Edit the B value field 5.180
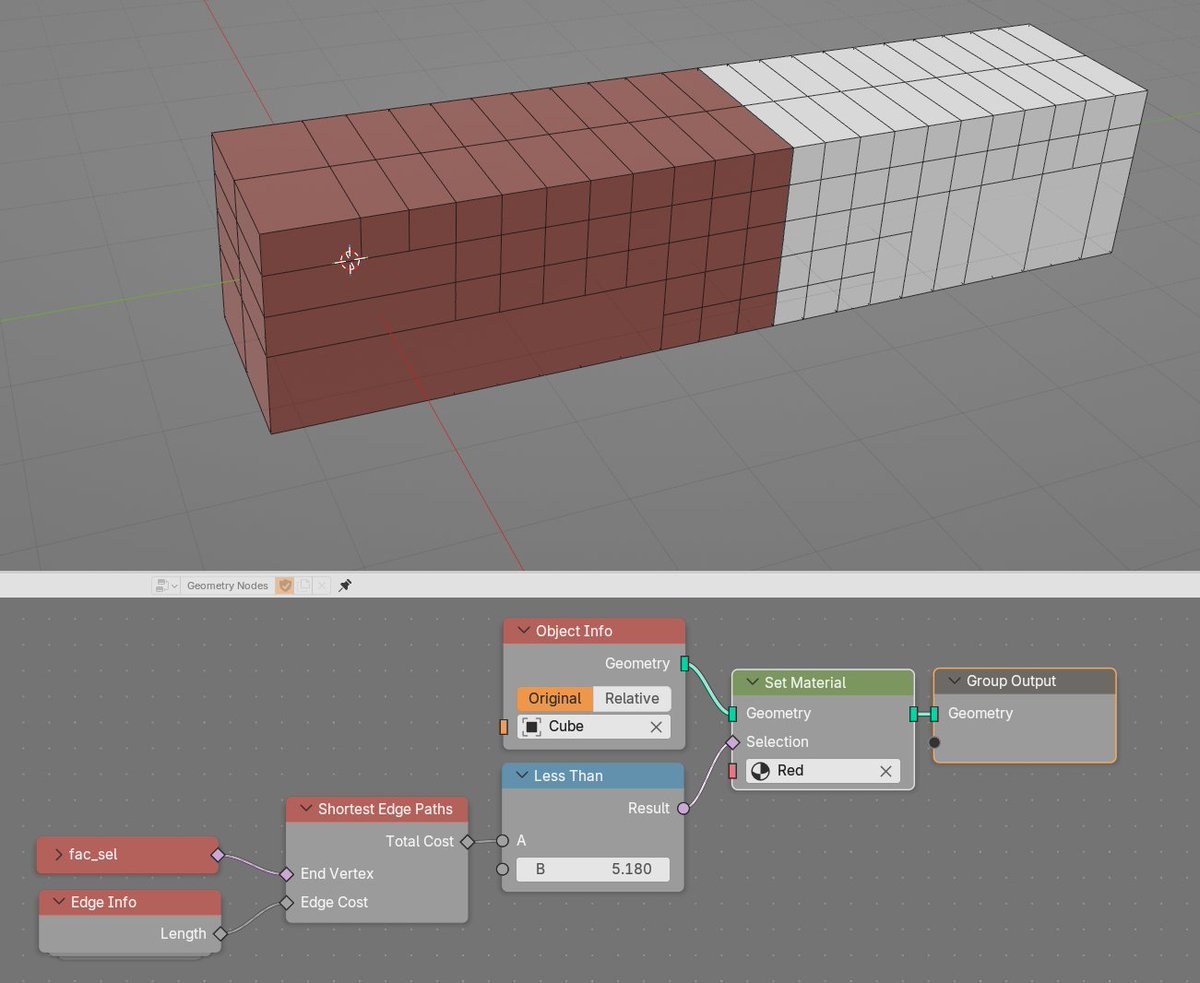This screenshot has height=983, width=1200. 593,869
